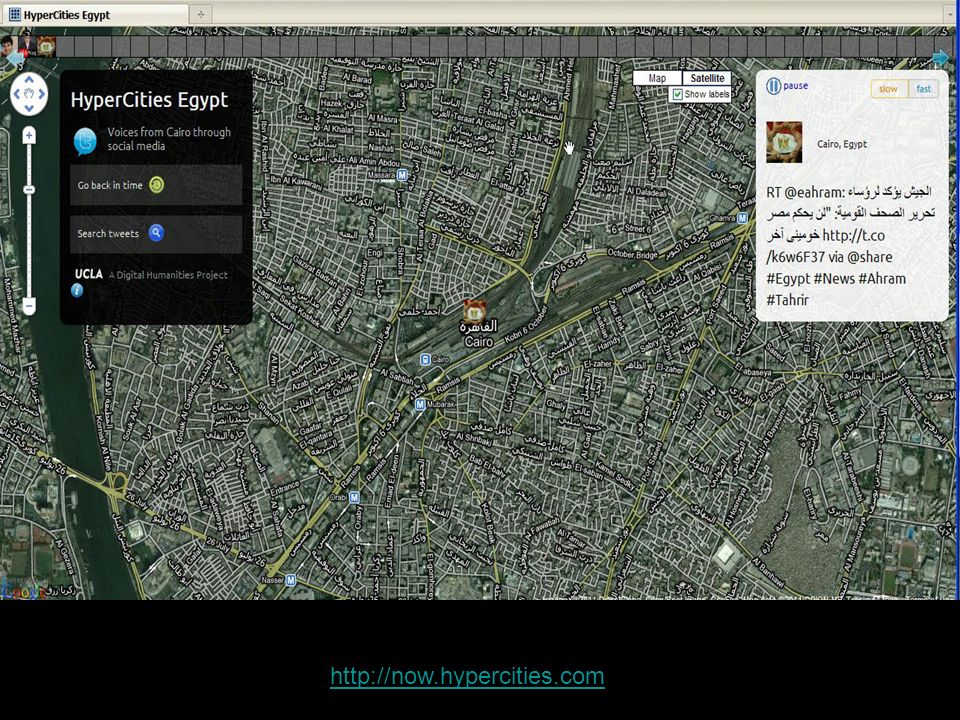Click the @eahram mention
This screenshot has height=720, width=960.
click(814, 192)
